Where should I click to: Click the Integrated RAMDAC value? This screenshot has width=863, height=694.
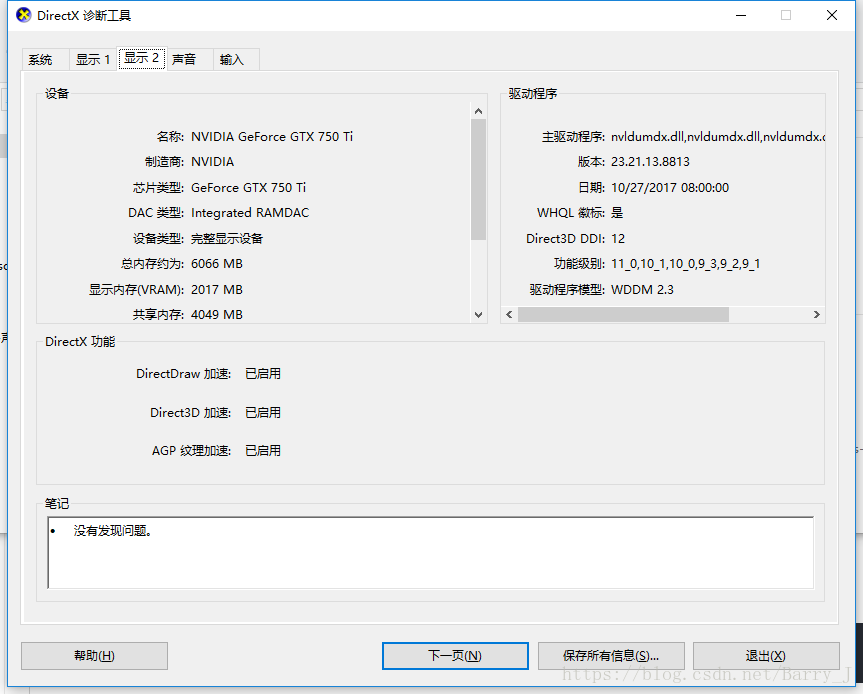point(250,213)
